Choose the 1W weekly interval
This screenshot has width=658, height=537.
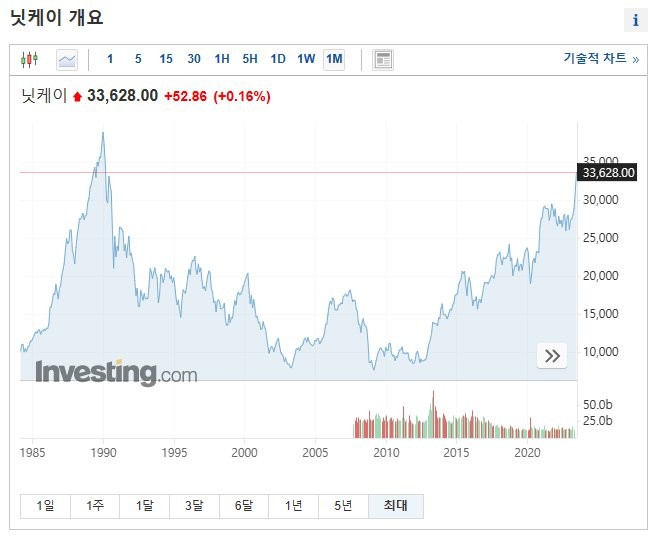click(x=306, y=59)
